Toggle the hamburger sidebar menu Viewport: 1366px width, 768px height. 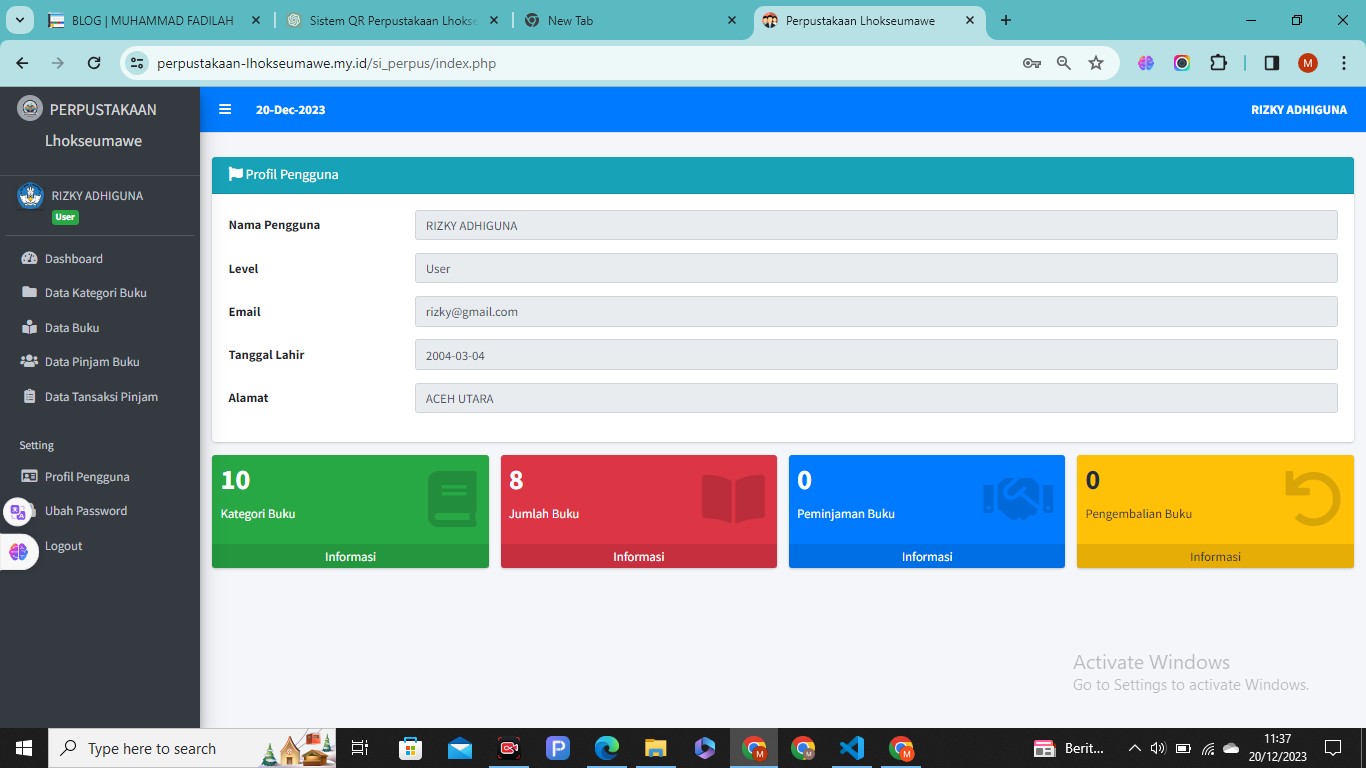tap(225, 110)
